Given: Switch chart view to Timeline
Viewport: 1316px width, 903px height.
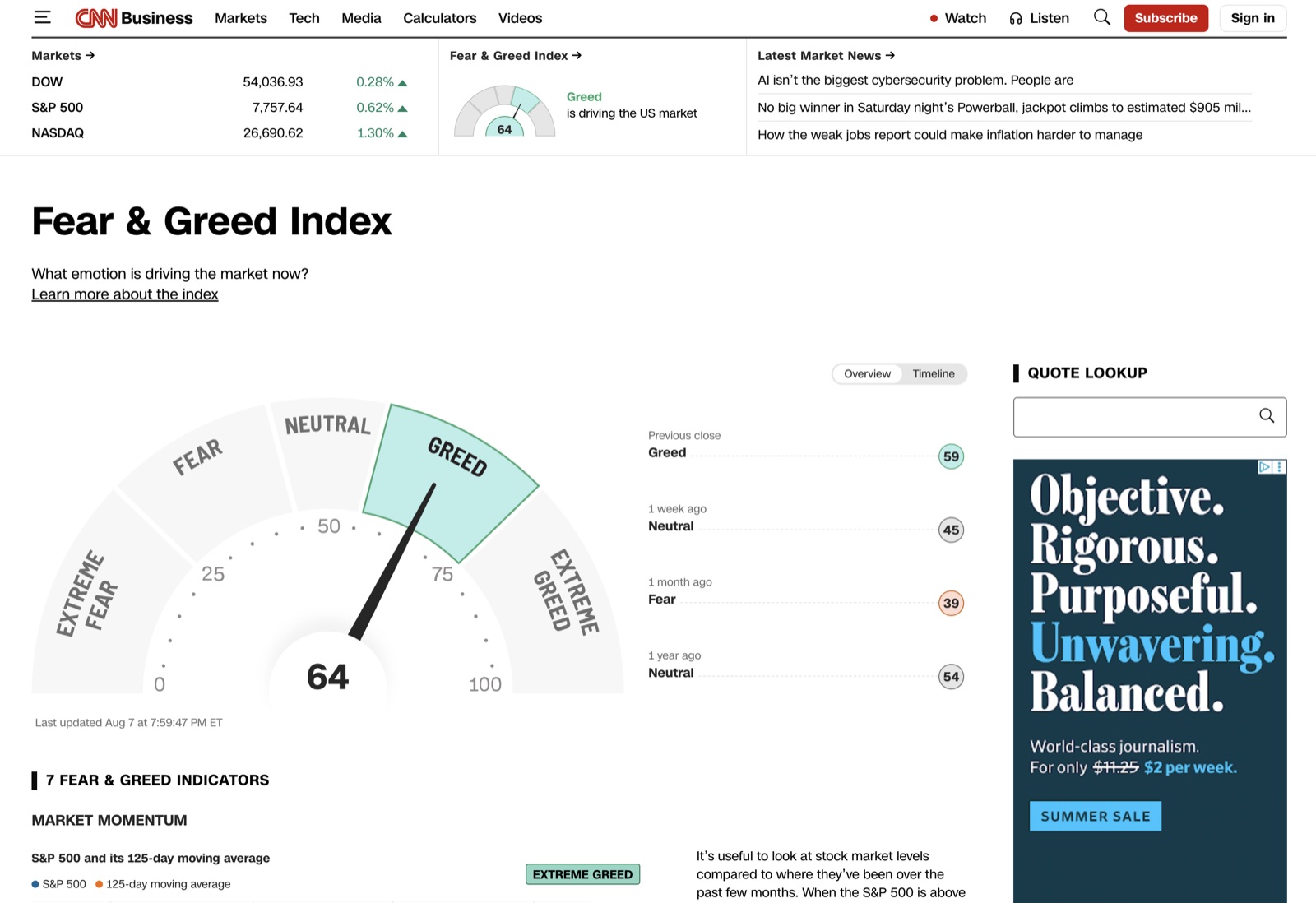Looking at the screenshot, I should tap(934, 373).
